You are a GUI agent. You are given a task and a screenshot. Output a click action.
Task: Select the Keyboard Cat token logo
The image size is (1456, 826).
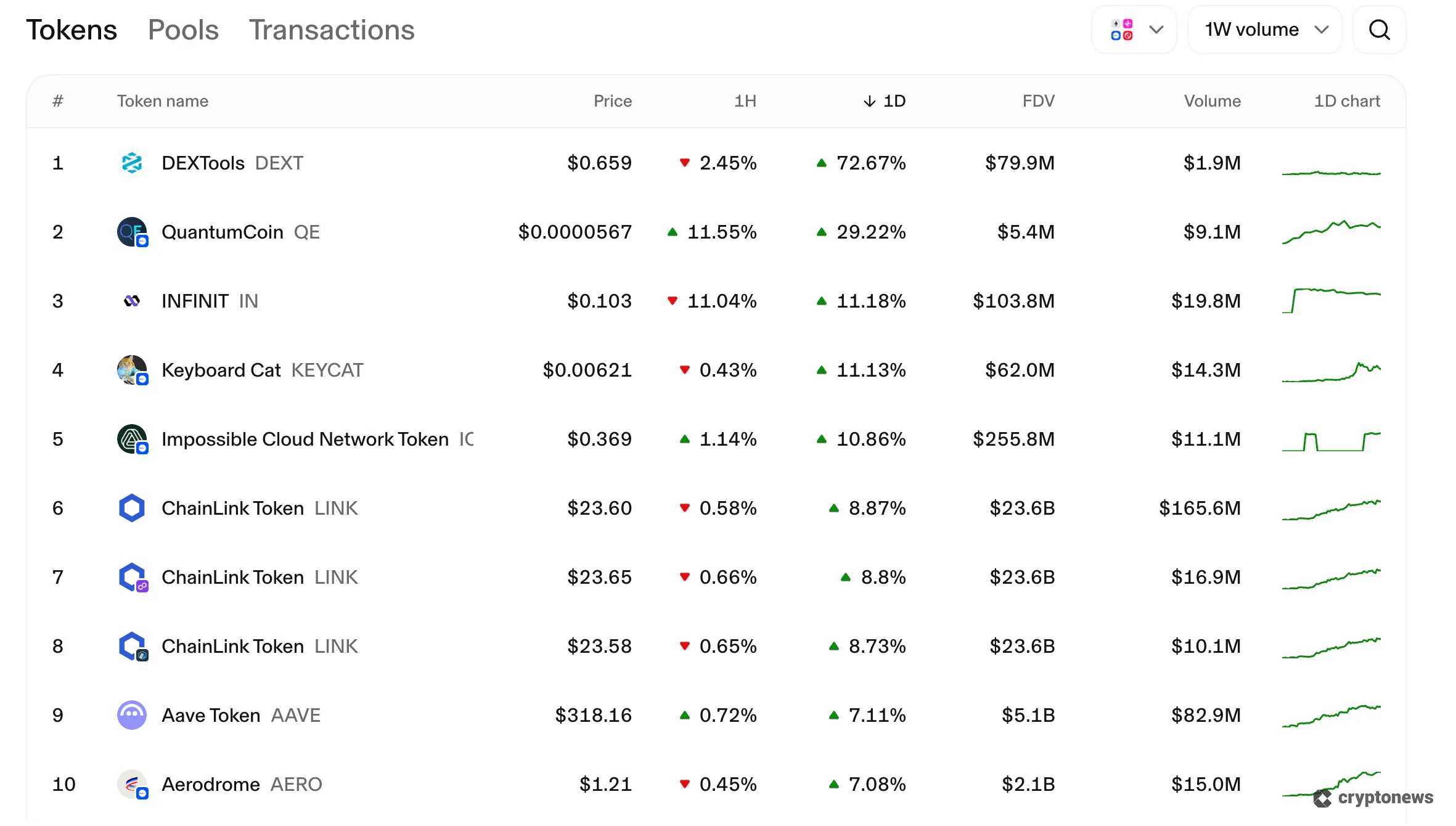[132, 370]
